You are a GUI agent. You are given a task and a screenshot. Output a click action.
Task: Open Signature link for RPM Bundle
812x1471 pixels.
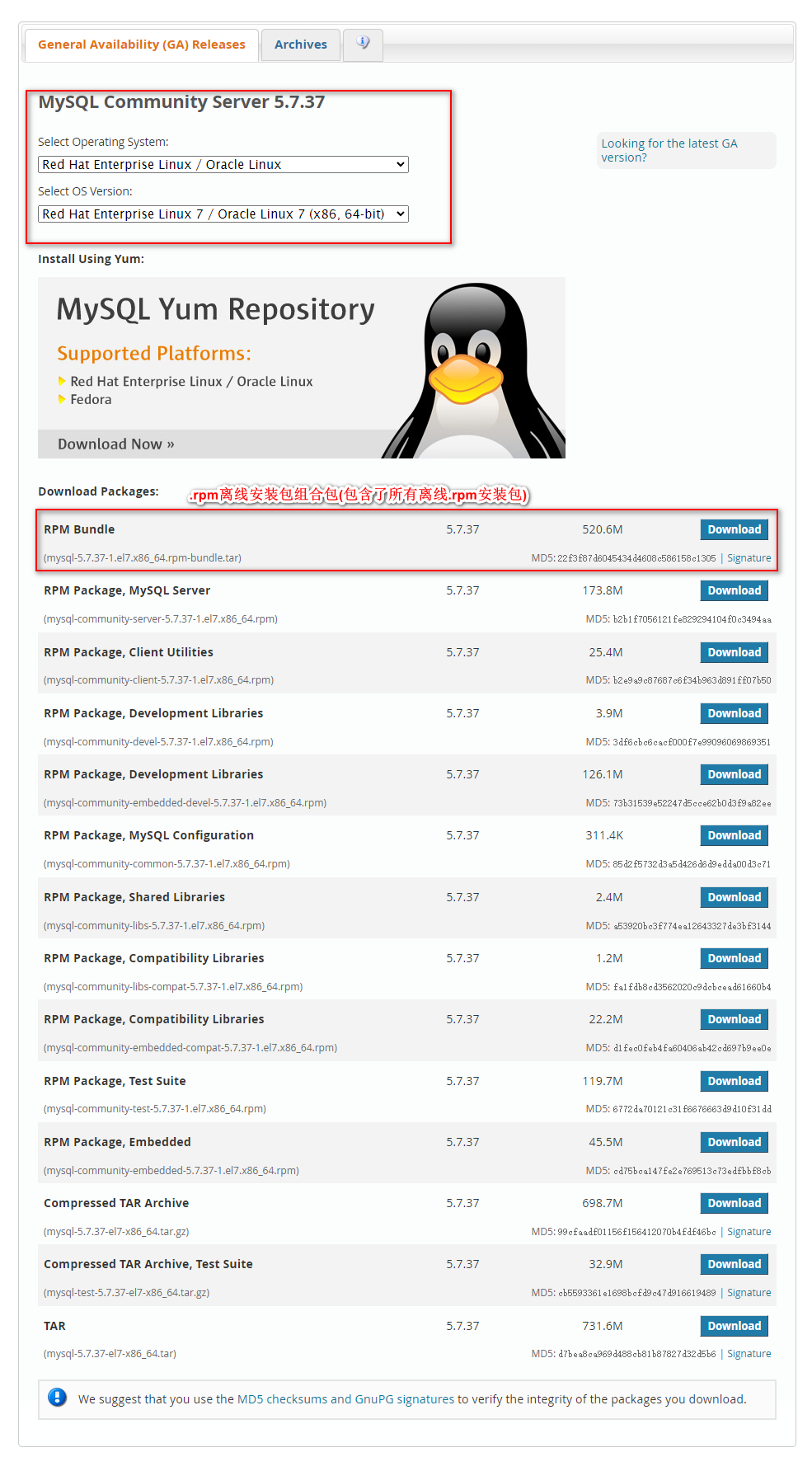(x=749, y=558)
